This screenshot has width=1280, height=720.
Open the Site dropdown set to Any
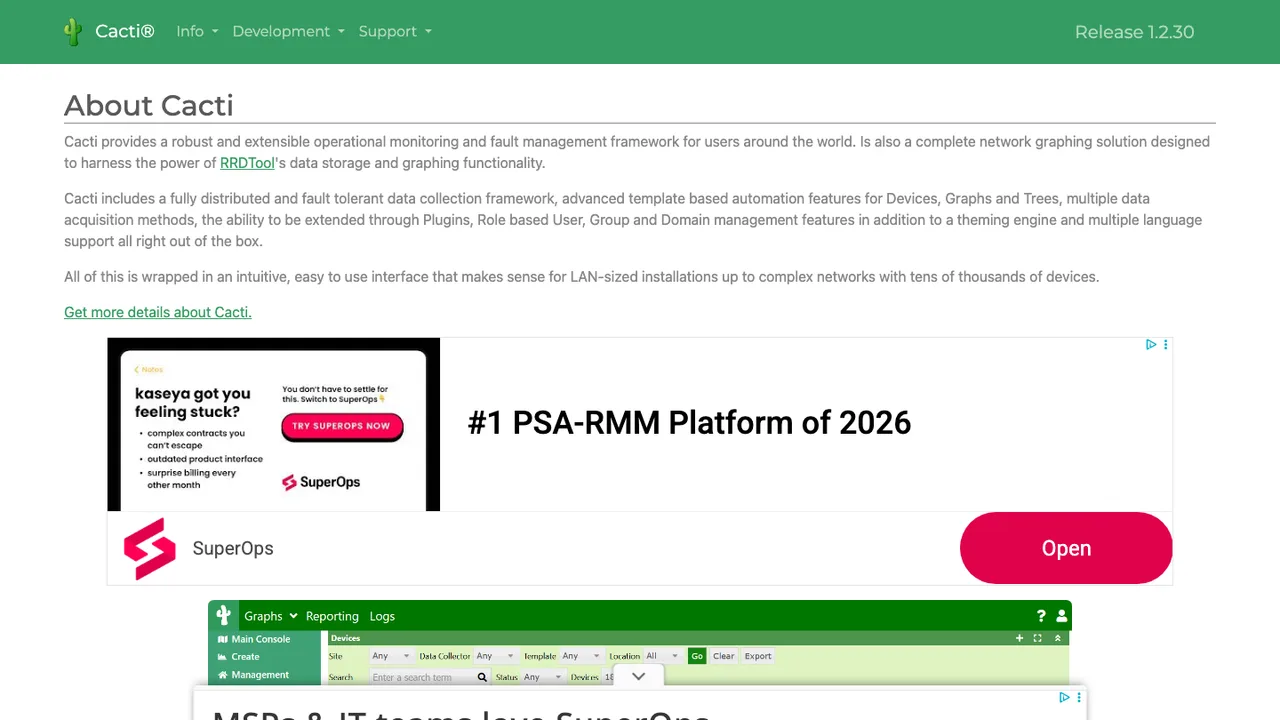pyautogui.click(x=391, y=656)
